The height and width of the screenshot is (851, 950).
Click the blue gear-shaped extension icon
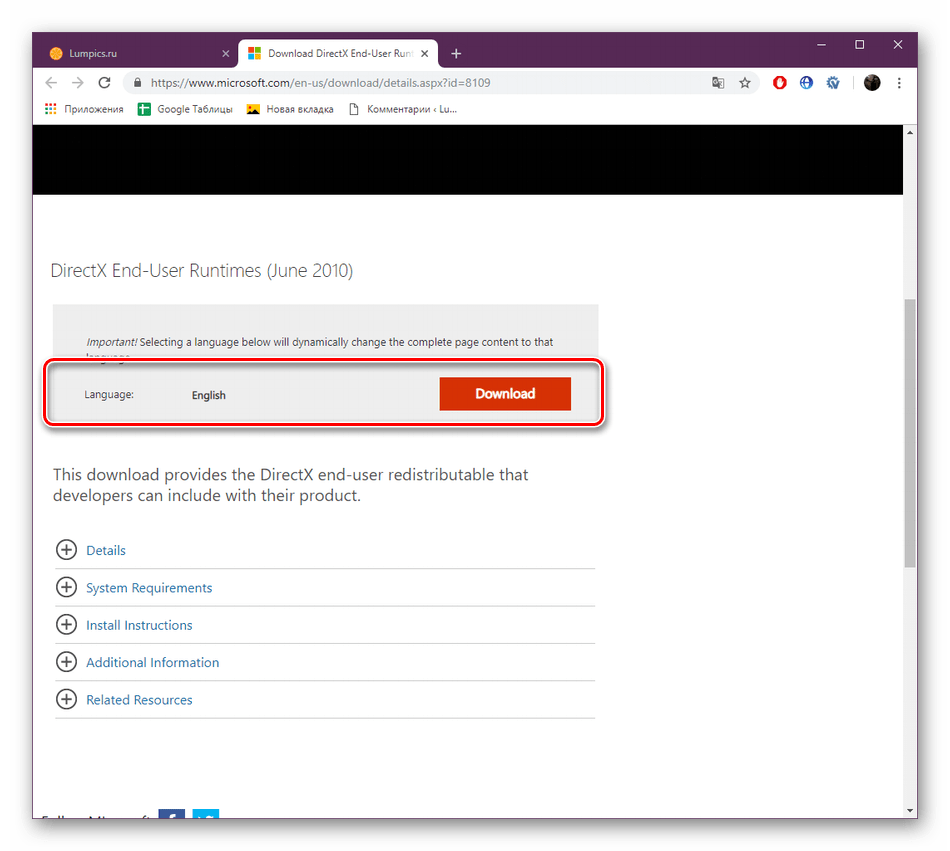coord(833,83)
